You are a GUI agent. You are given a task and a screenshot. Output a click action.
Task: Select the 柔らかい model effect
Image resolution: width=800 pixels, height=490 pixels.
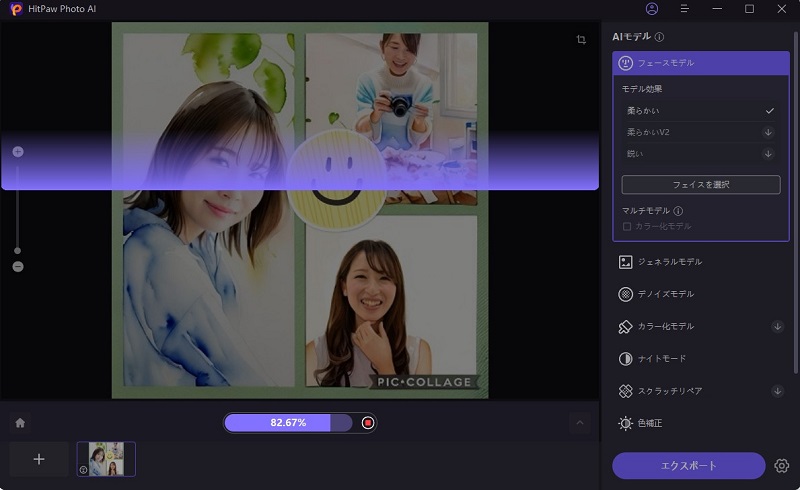pos(700,110)
